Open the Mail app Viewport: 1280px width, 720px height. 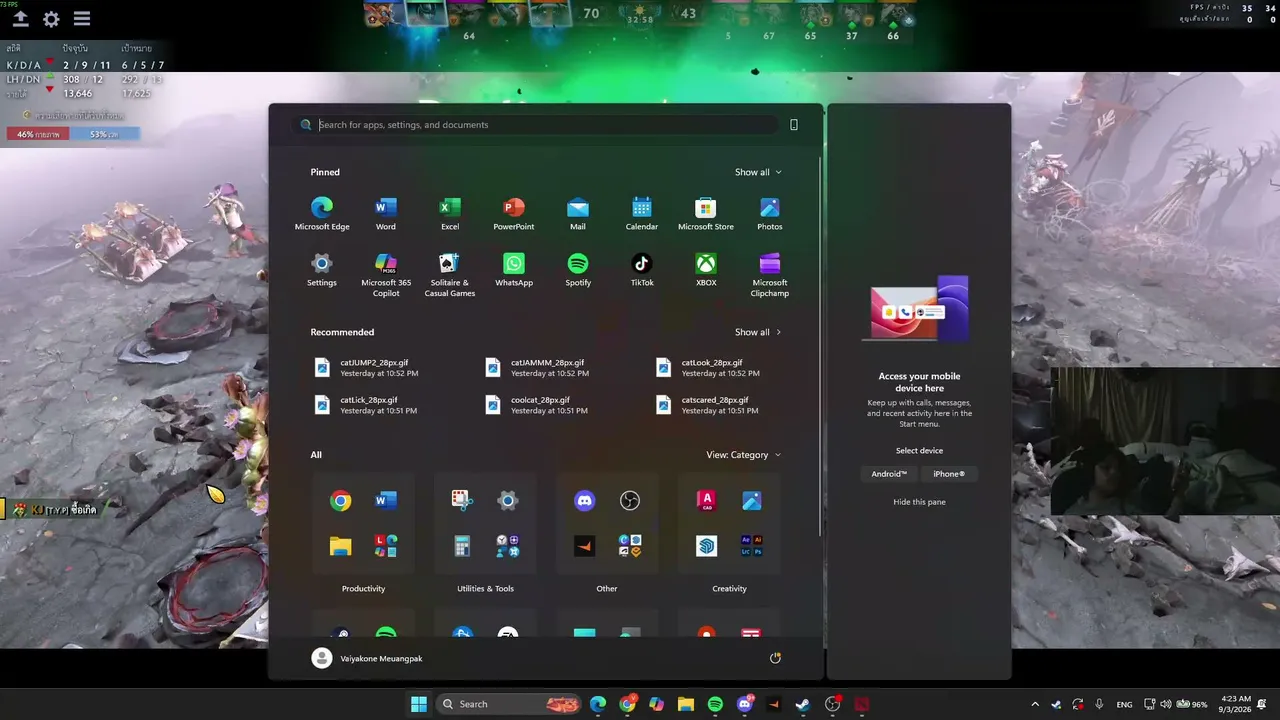(578, 214)
